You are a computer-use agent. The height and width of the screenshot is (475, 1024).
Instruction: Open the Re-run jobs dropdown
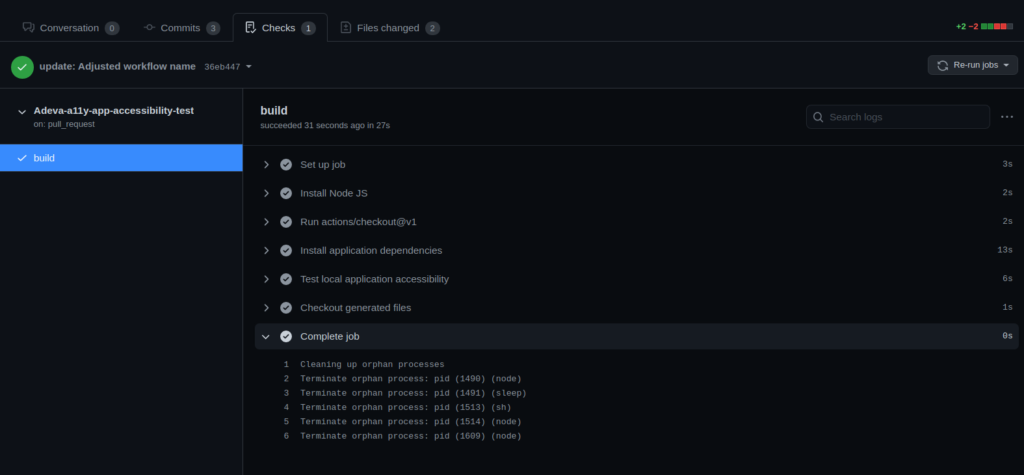coord(972,65)
